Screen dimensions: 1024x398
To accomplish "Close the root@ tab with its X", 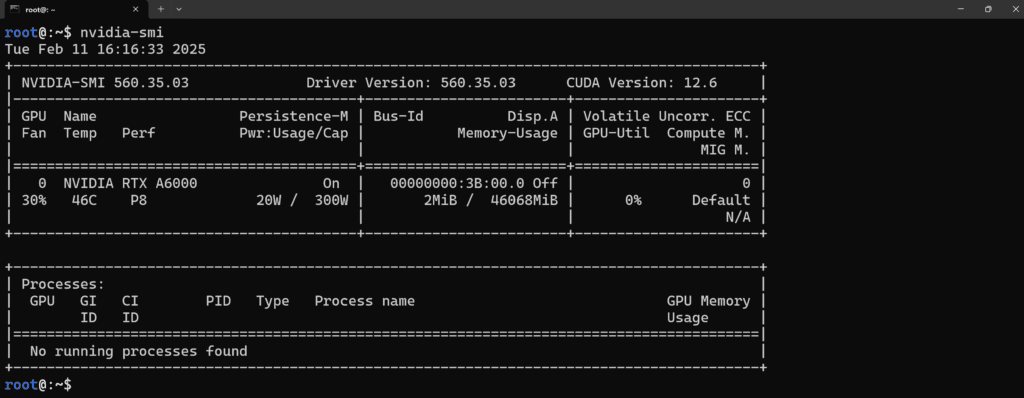I will point(135,9).
